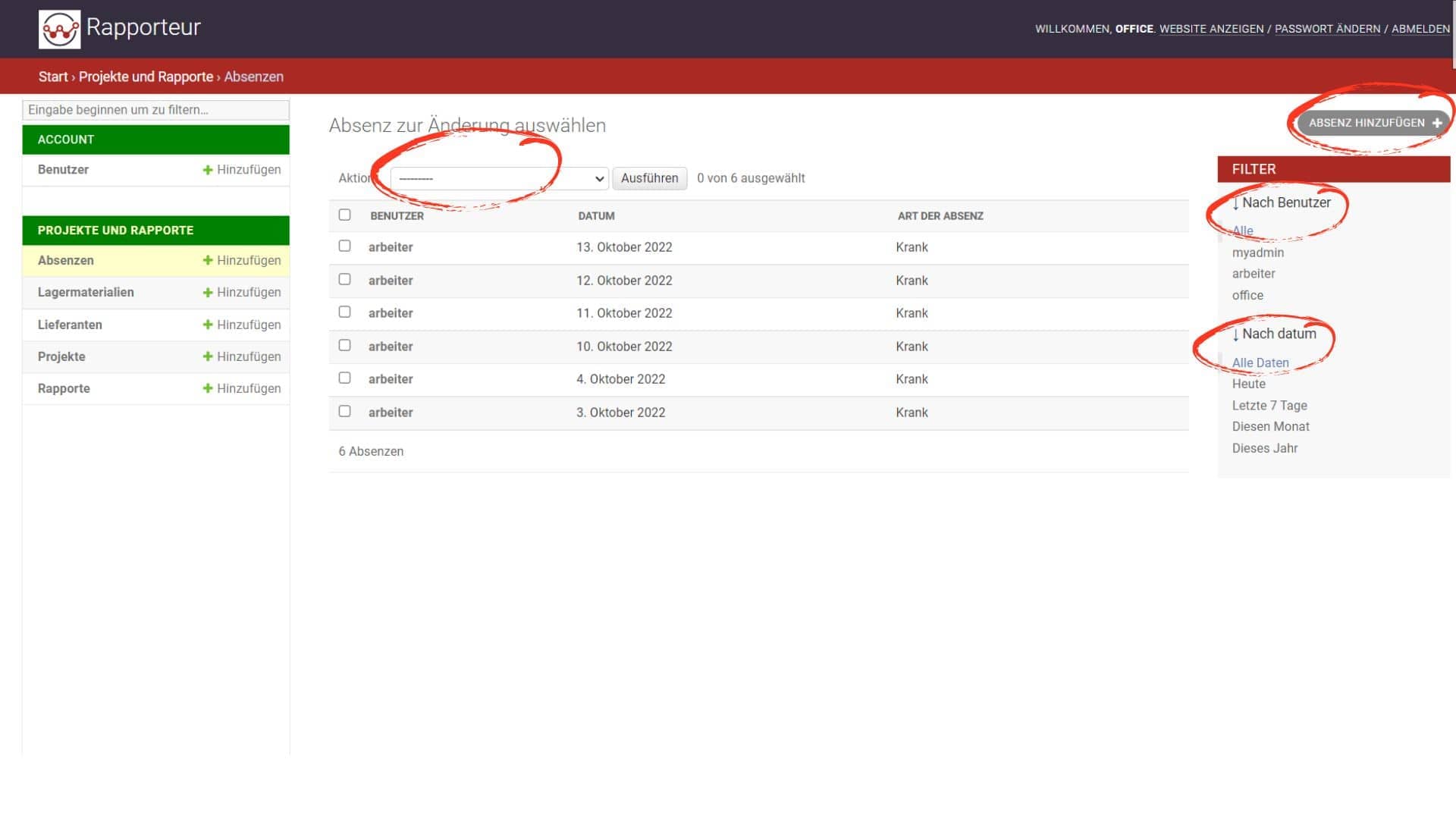Screen dimensions: 1456x819
Task: Open the Aktion dropdown
Action: 499,178
